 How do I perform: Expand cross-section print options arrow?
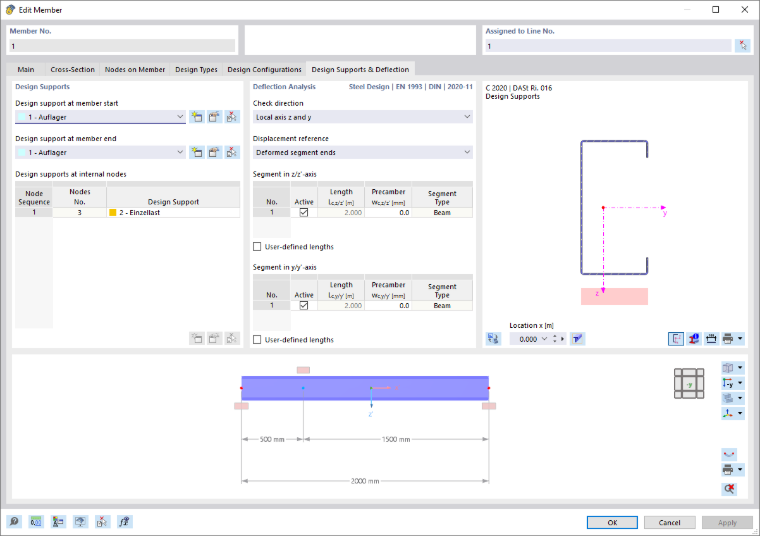click(x=740, y=339)
